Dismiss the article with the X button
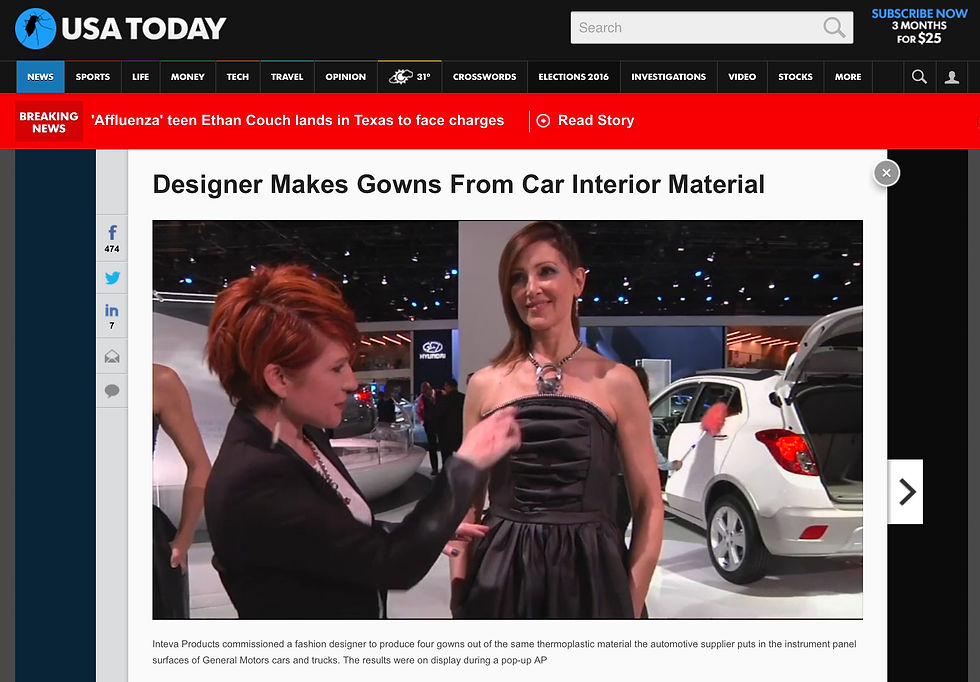The height and width of the screenshot is (682, 980). tap(886, 172)
